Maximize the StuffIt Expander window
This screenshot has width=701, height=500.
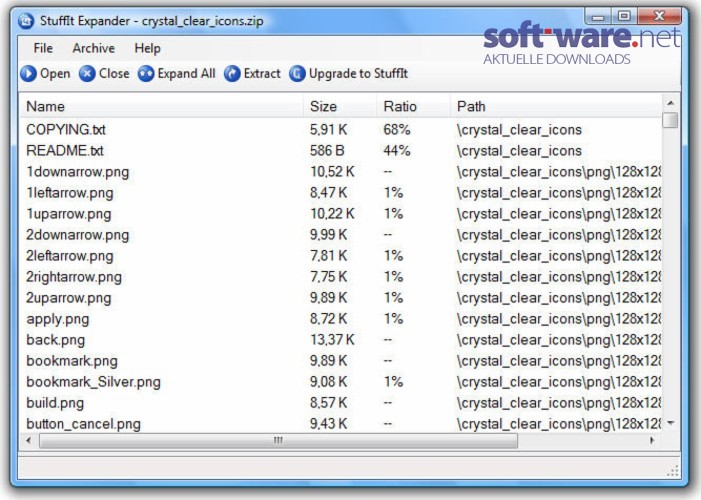coord(624,17)
